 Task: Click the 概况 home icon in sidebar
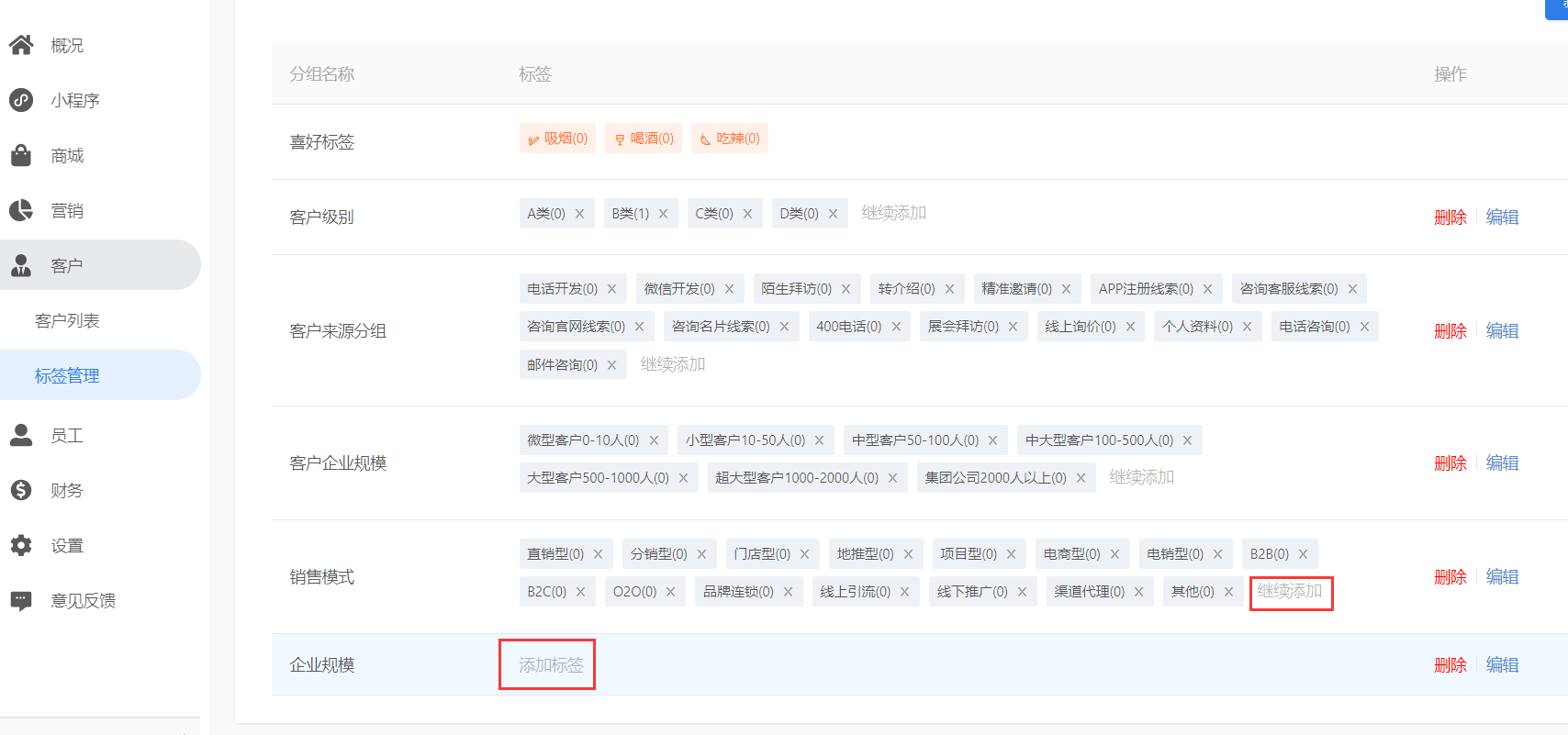tap(21, 45)
